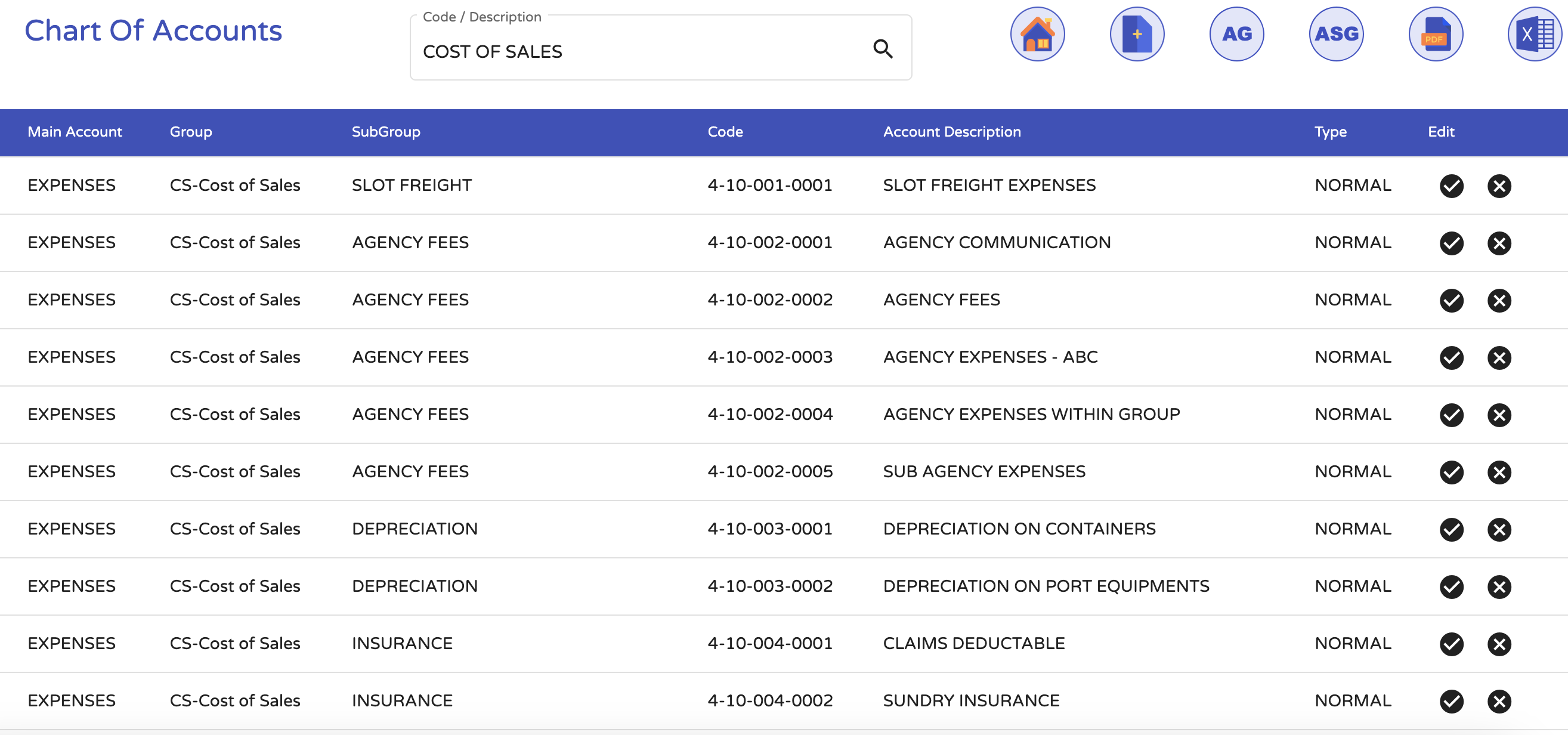
Task: Click the search magnifier icon
Action: click(883, 49)
